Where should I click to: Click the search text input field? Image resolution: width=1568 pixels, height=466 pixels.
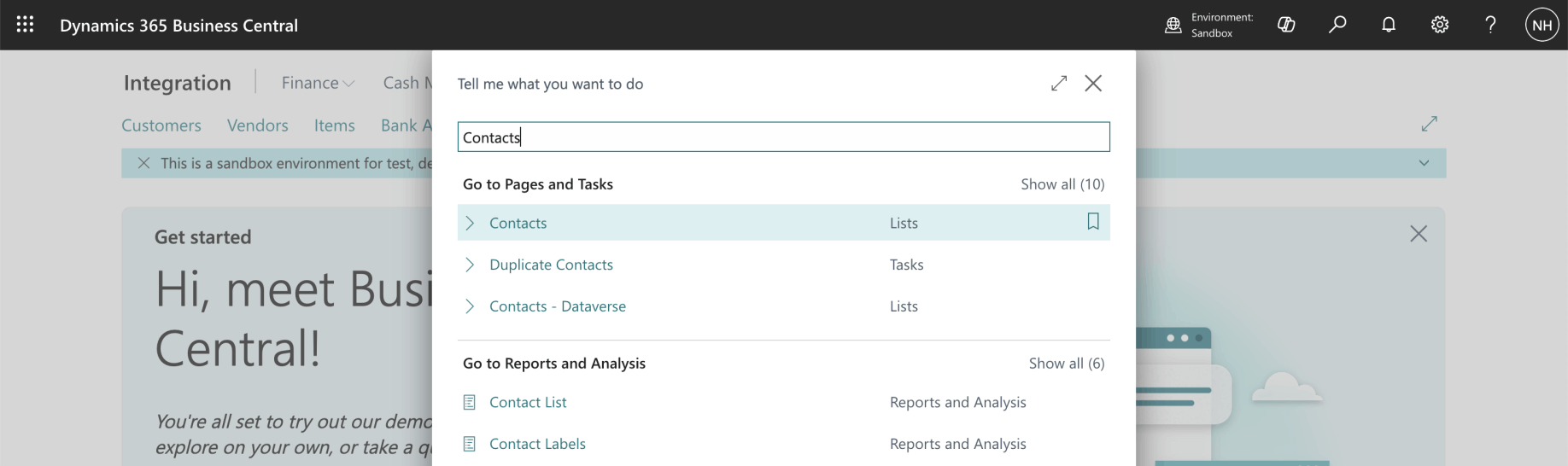tap(783, 137)
